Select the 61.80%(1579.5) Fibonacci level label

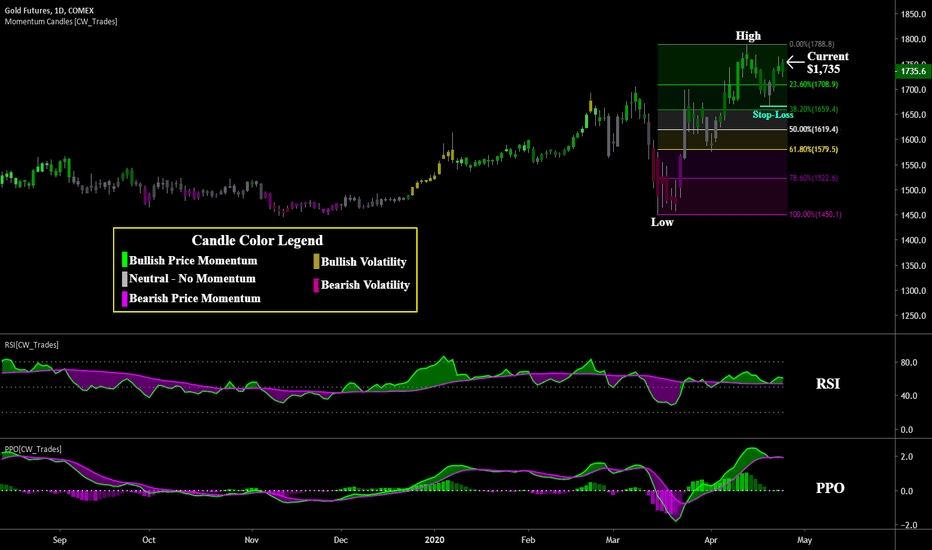pos(814,149)
